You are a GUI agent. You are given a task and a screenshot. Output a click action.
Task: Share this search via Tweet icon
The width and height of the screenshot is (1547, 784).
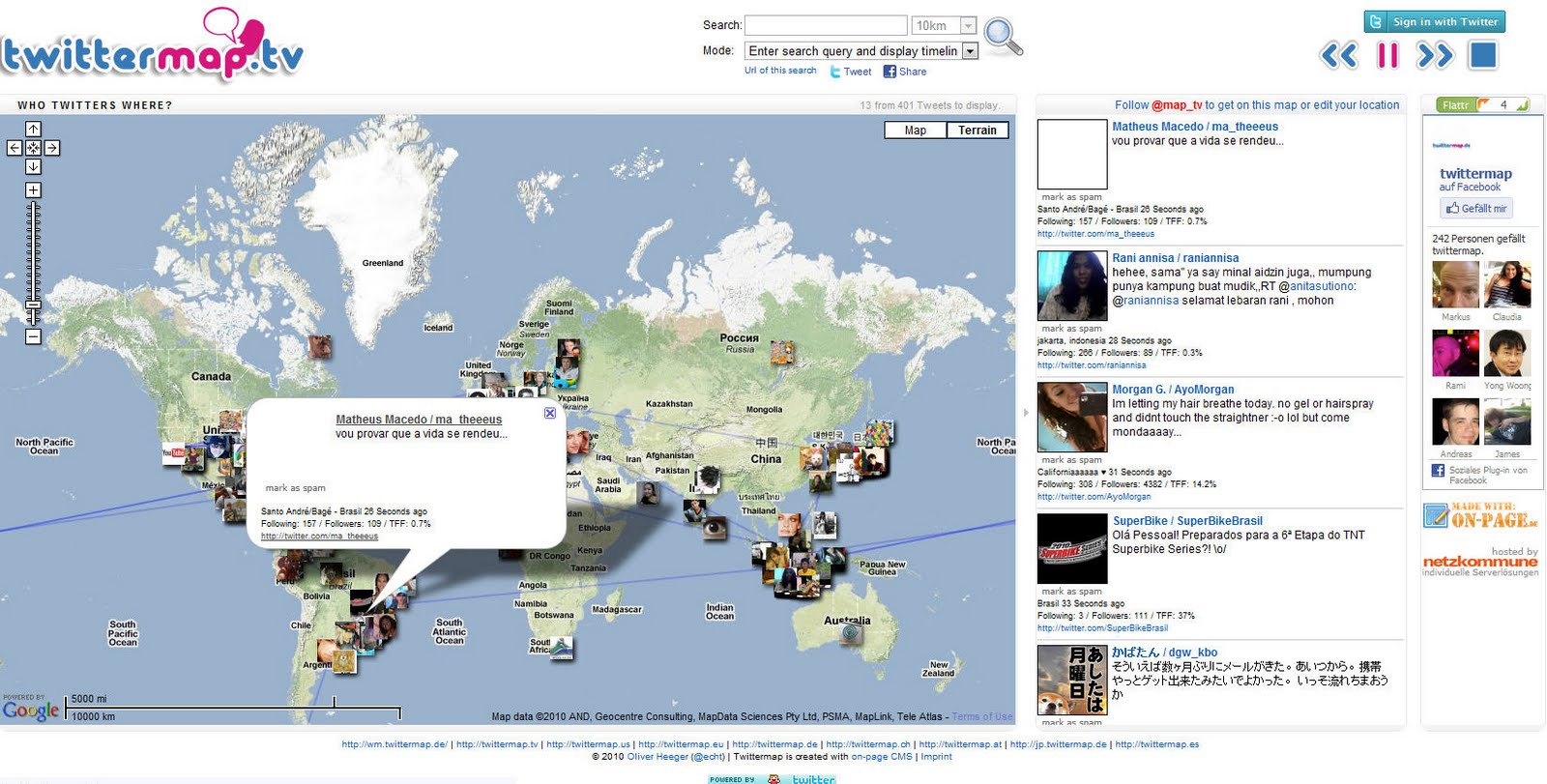[851, 72]
